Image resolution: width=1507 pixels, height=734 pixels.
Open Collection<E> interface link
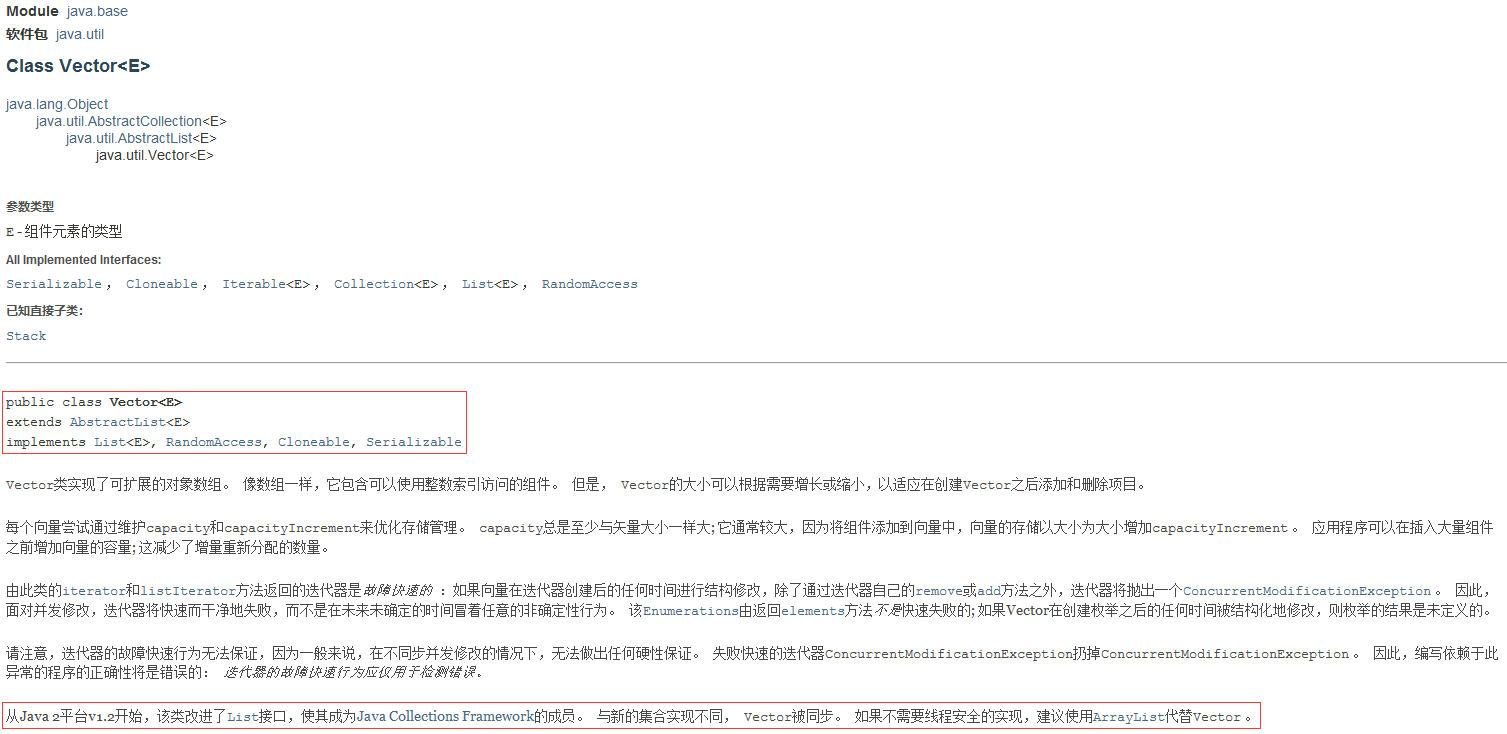coord(386,284)
